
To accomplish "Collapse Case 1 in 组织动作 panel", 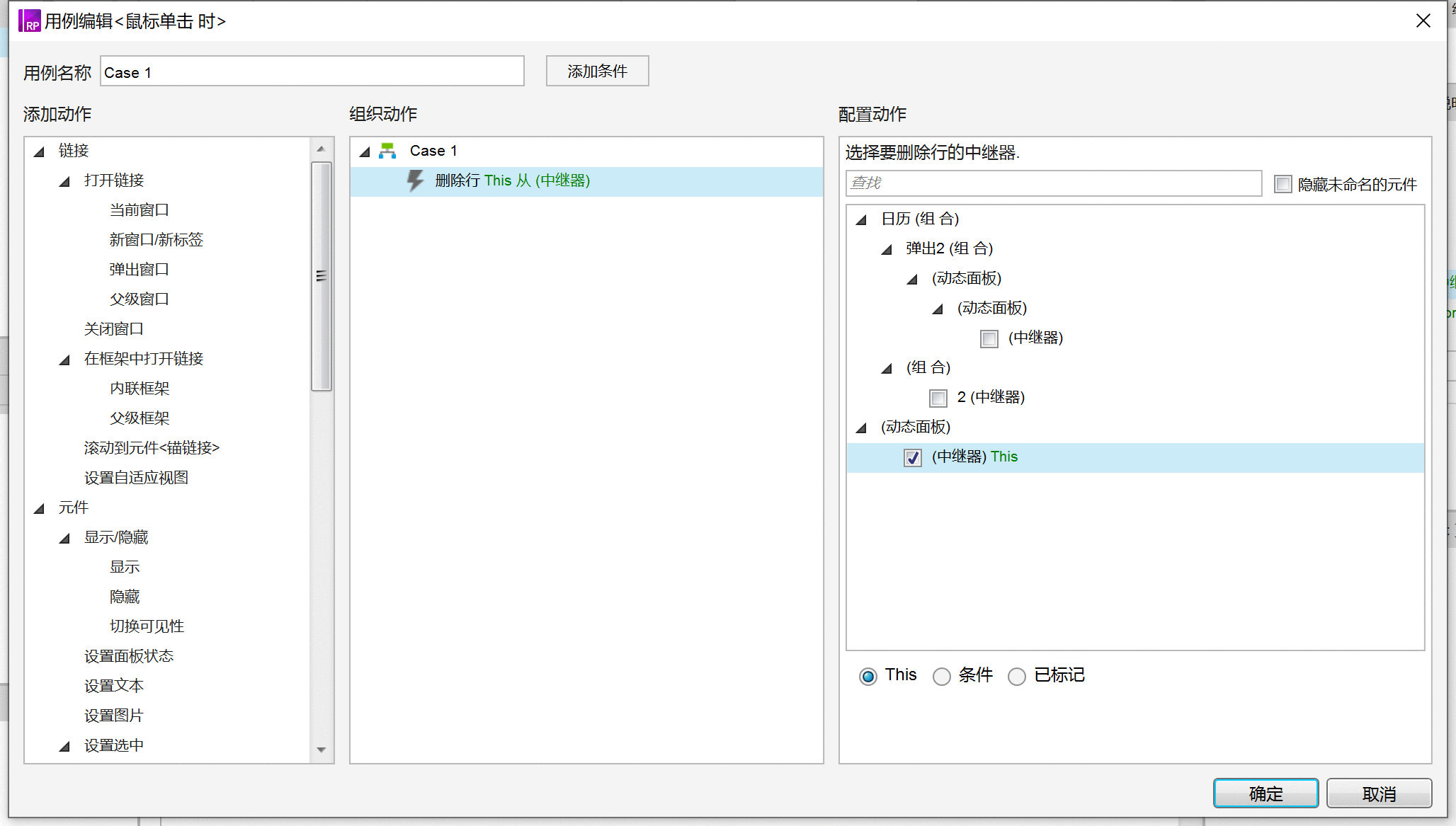I will tap(365, 151).
